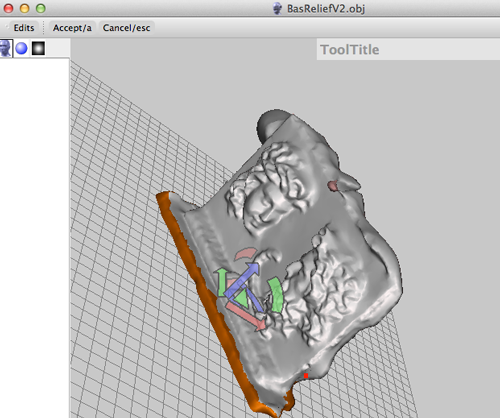This screenshot has height=418, width=500.
Task: Click the green straight arrow on the widget
Action: pyautogui.click(x=222, y=282)
